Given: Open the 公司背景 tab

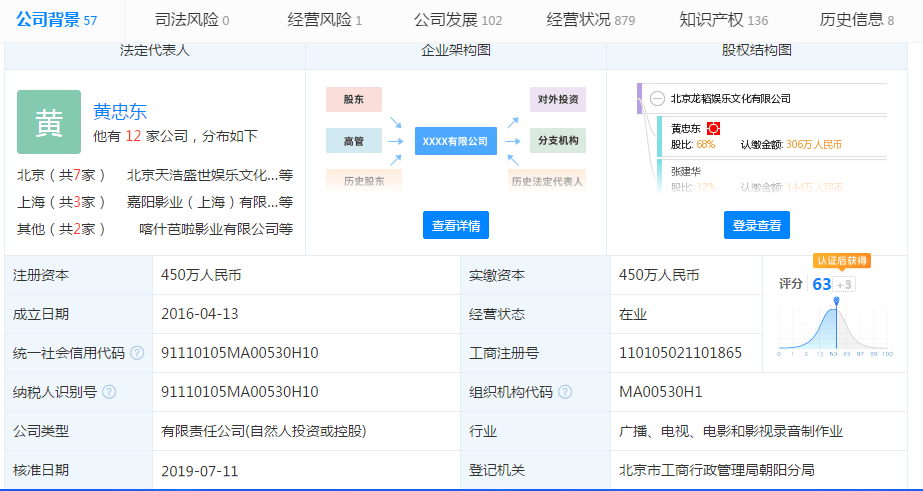Looking at the screenshot, I should click(x=56, y=20).
